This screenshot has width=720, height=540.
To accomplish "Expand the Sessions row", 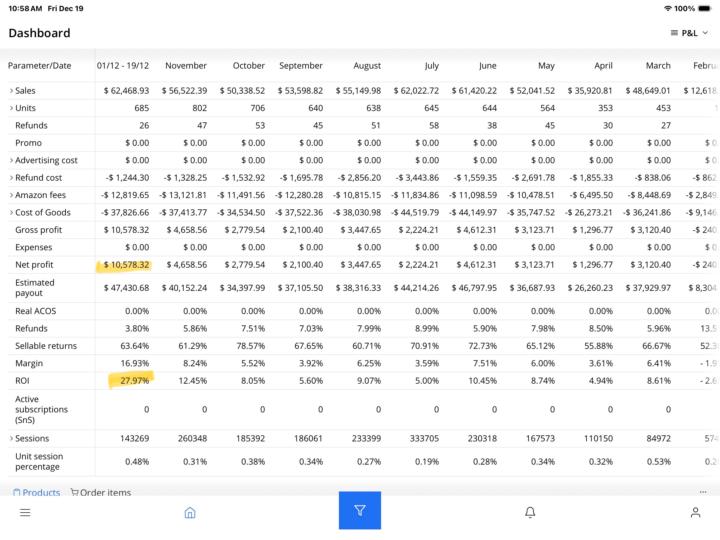I will point(11,438).
